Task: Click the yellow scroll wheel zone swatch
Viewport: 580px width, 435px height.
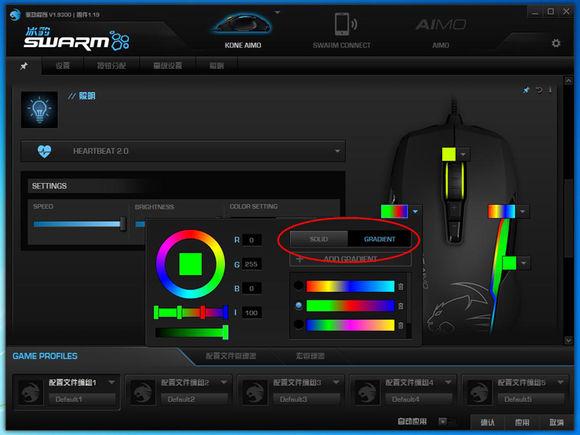Action: [x=449, y=154]
